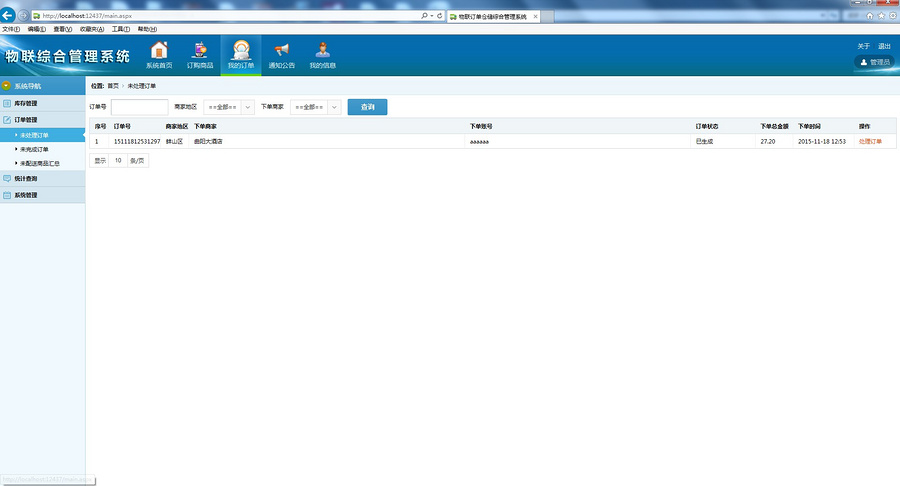Expand the 统计查询 section
Image resolution: width=900 pixels, height=486 pixels.
(x=42, y=178)
